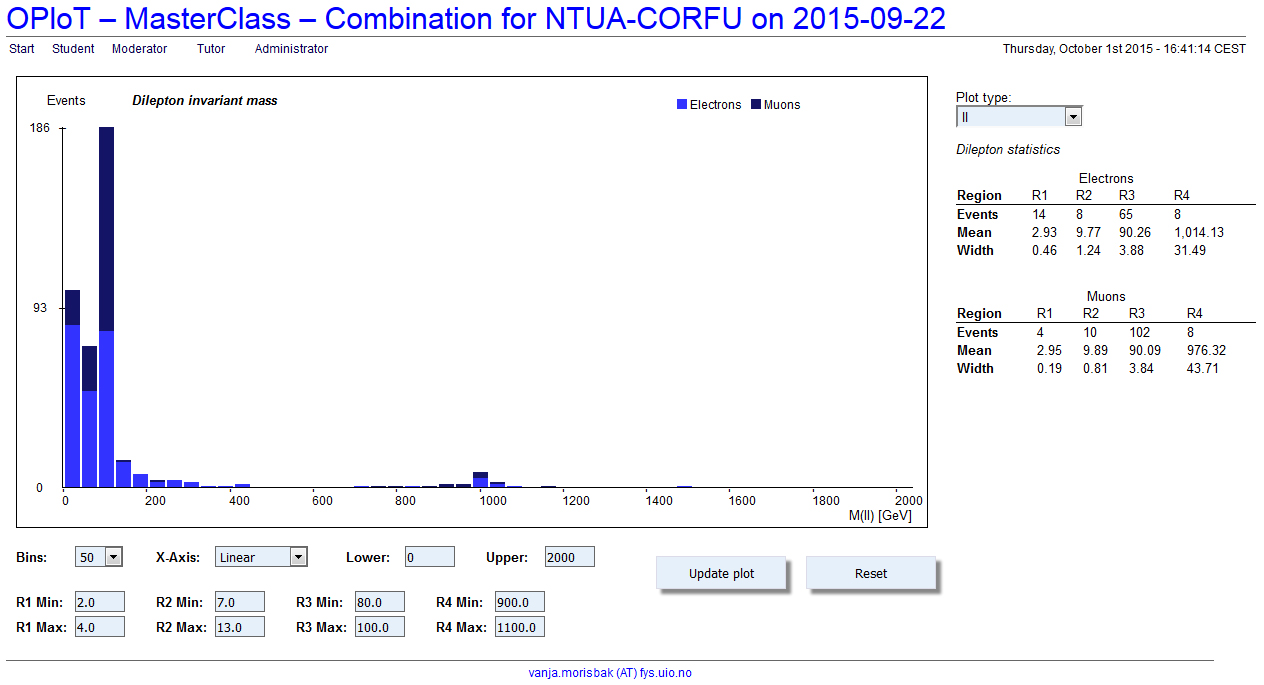Screen dimensions: 1264x685
Task: Open the Tutor menu item
Action: point(211,49)
